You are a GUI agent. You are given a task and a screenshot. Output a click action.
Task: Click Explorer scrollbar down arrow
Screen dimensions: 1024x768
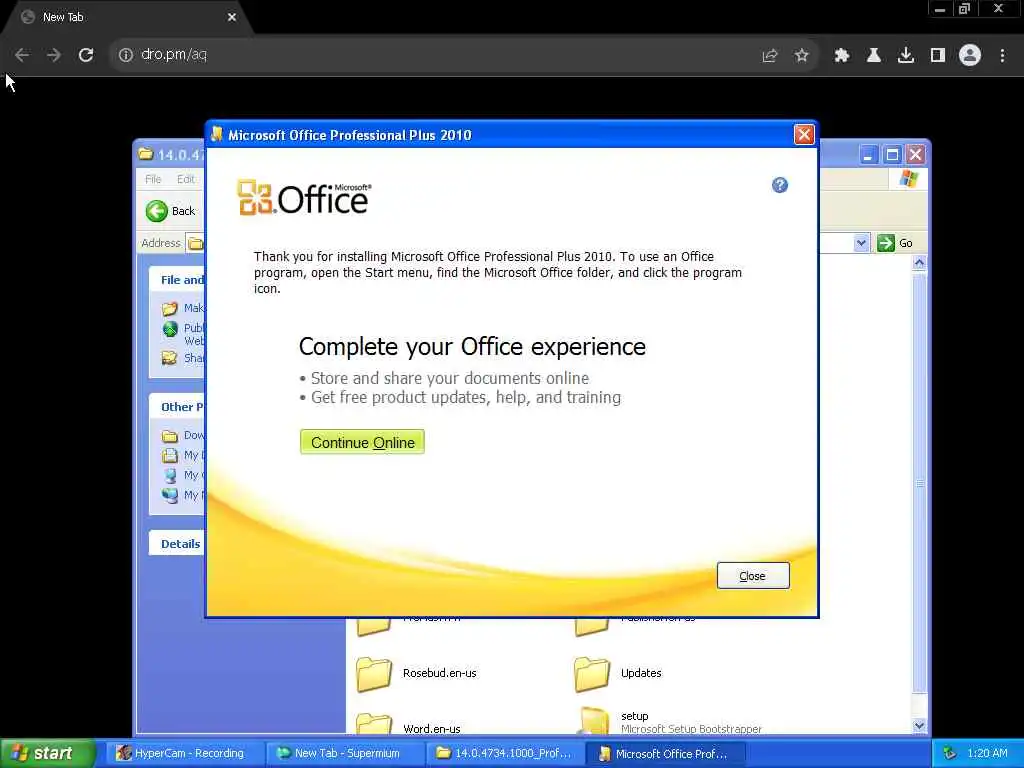pyautogui.click(x=920, y=725)
